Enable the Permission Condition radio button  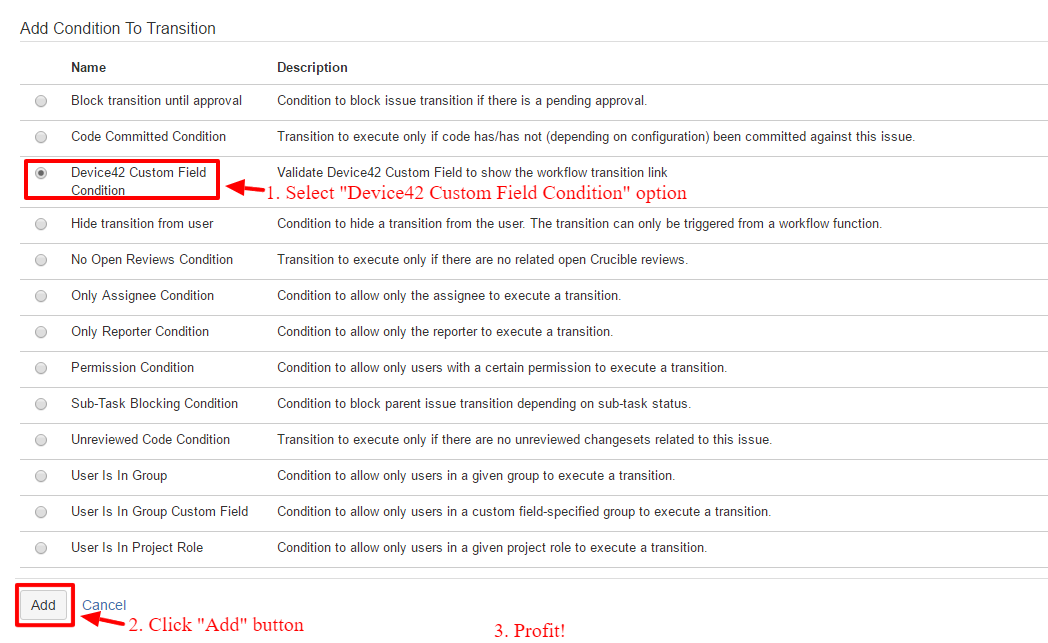(40, 367)
